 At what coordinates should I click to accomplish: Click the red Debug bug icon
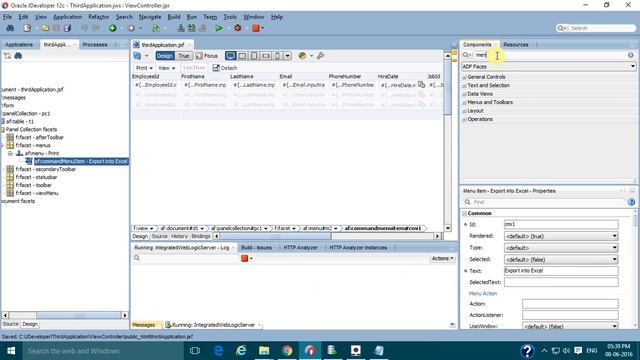point(238,28)
